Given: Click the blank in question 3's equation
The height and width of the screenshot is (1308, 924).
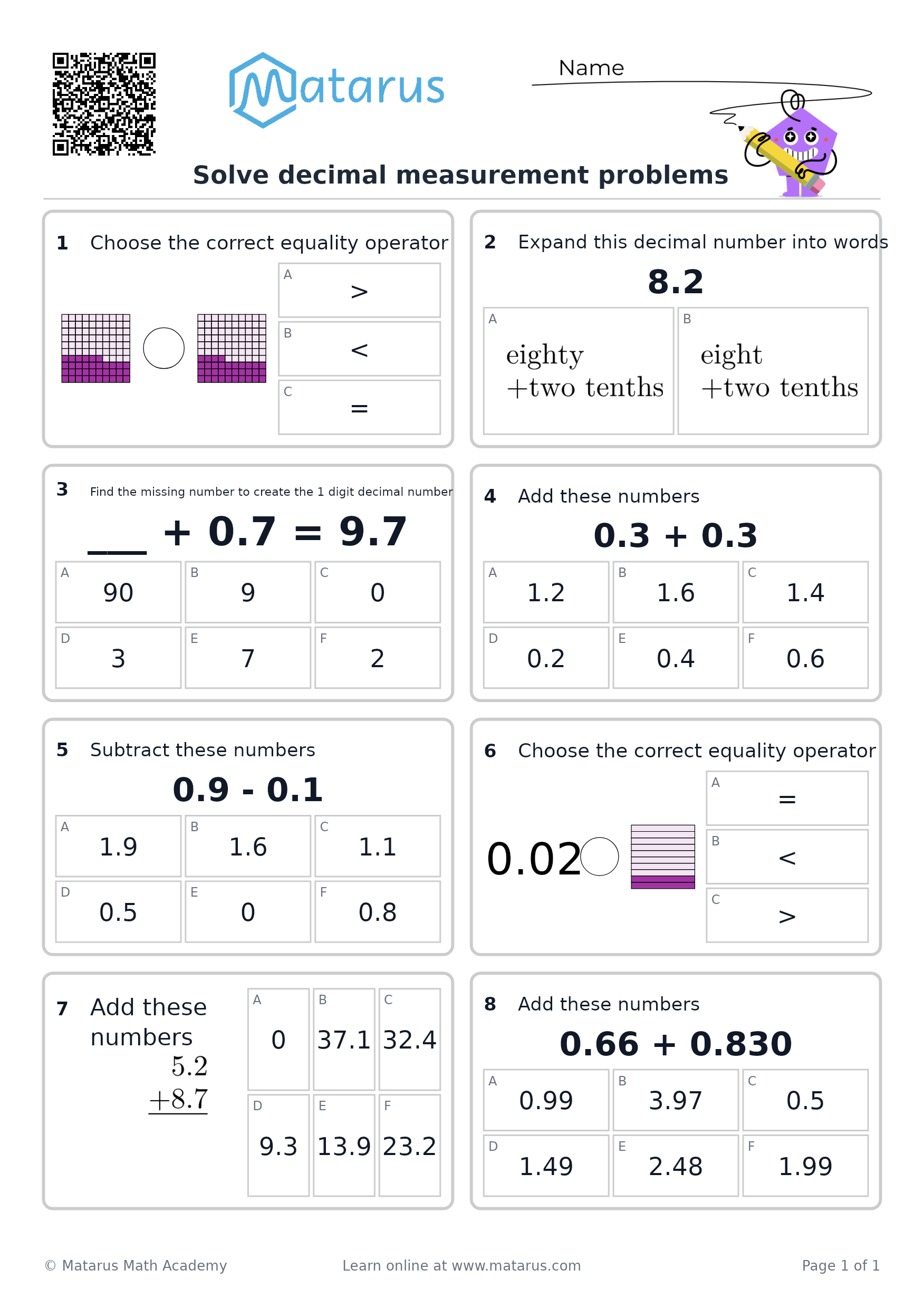Looking at the screenshot, I should click(117, 552).
